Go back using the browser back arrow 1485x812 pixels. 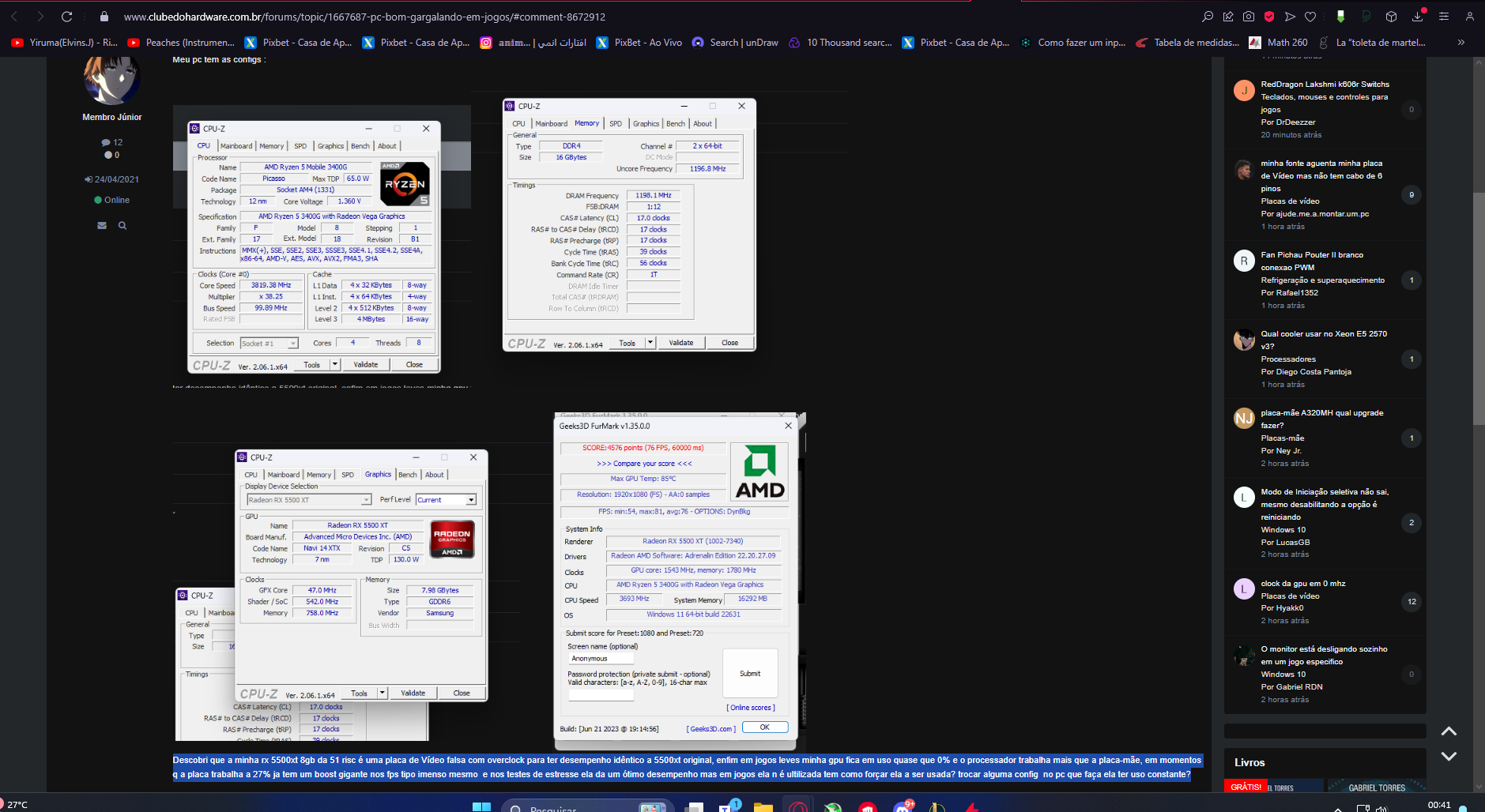click(13, 17)
